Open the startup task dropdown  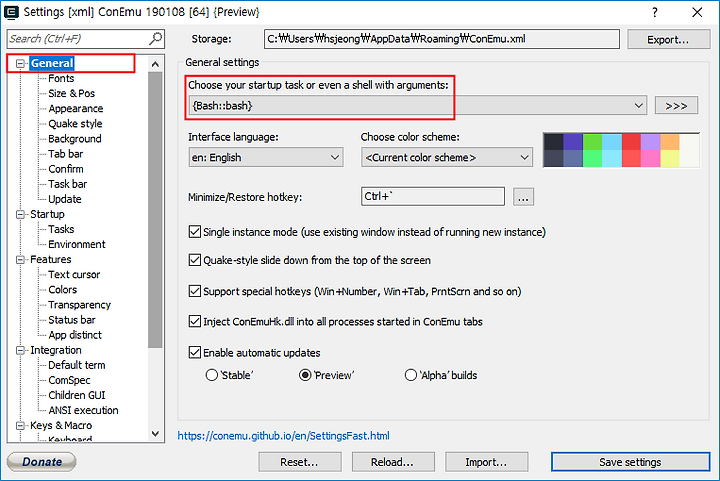click(x=417, y=106)
